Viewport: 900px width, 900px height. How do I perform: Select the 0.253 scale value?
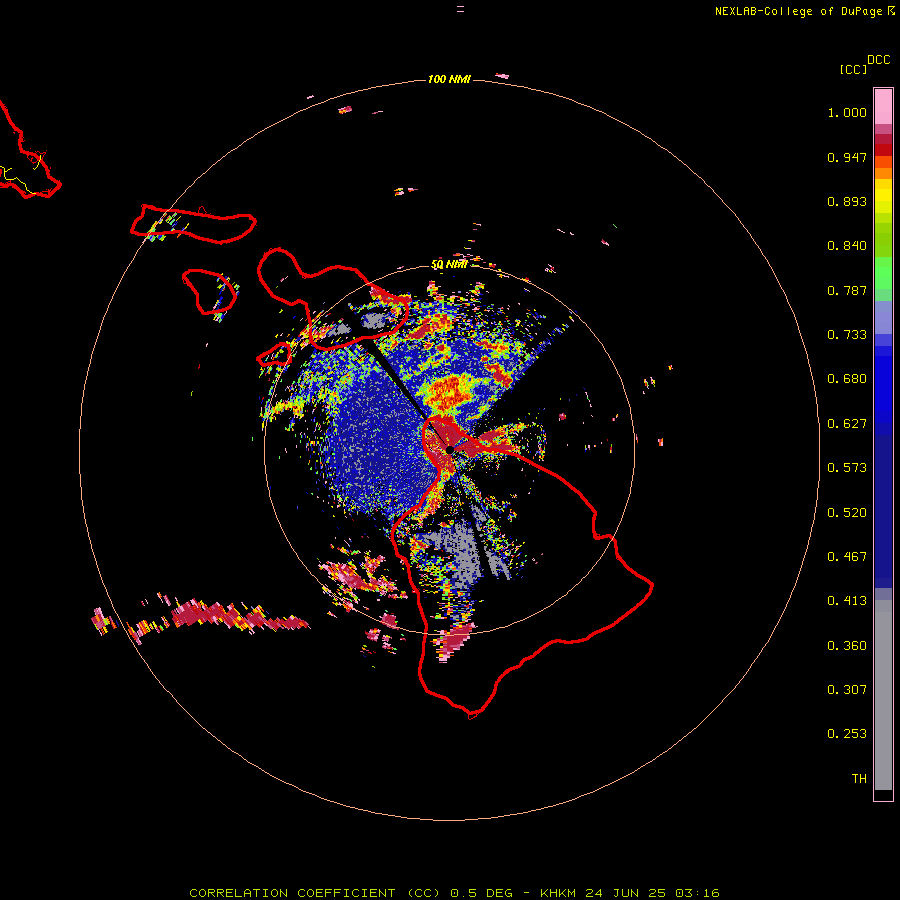click(x=847, y=734)
